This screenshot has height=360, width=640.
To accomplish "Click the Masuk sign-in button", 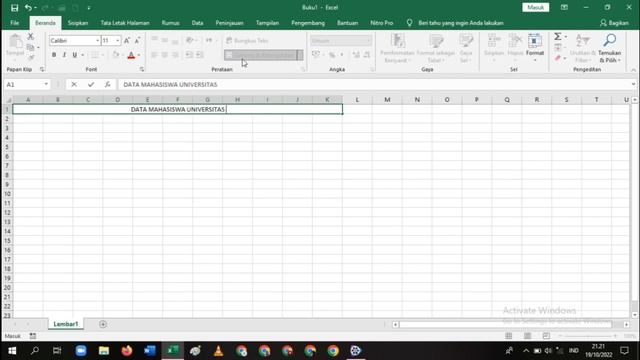I will [536, 7].
